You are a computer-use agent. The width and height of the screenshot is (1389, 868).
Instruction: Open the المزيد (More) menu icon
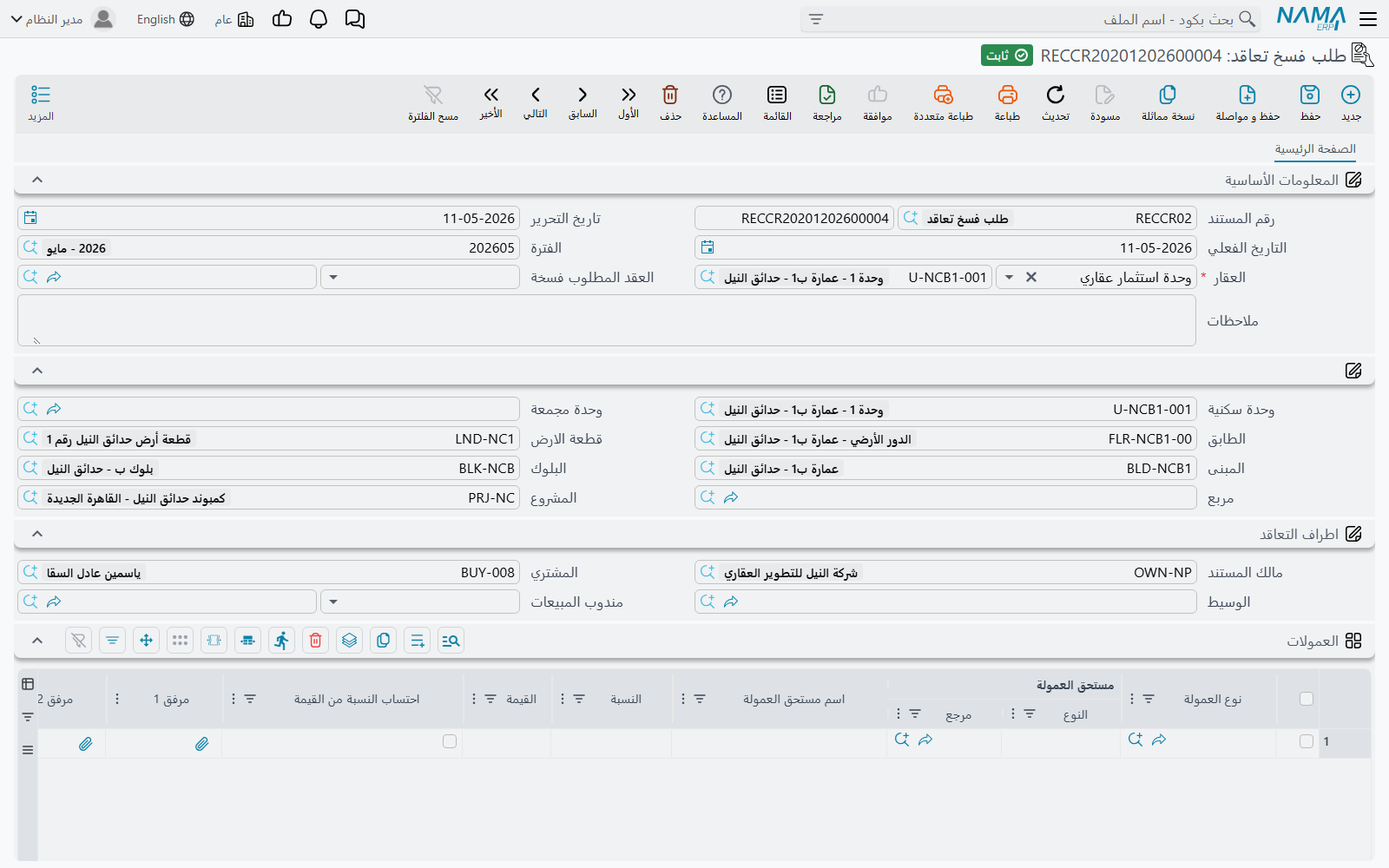(41, 95)
